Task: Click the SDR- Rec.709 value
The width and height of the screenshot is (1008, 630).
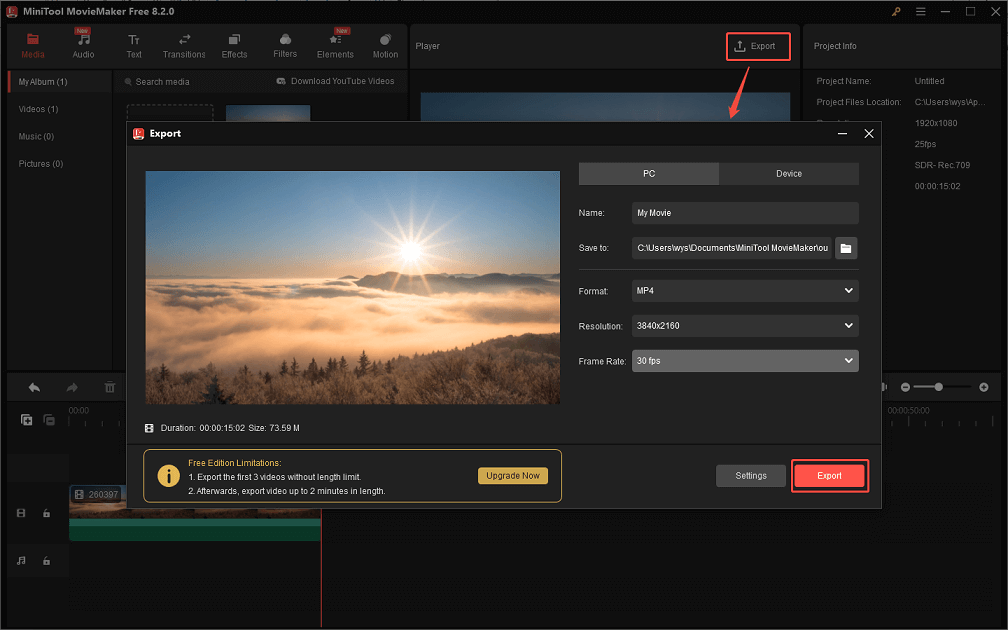Action: pyautogui.click(x=942, y=165)
